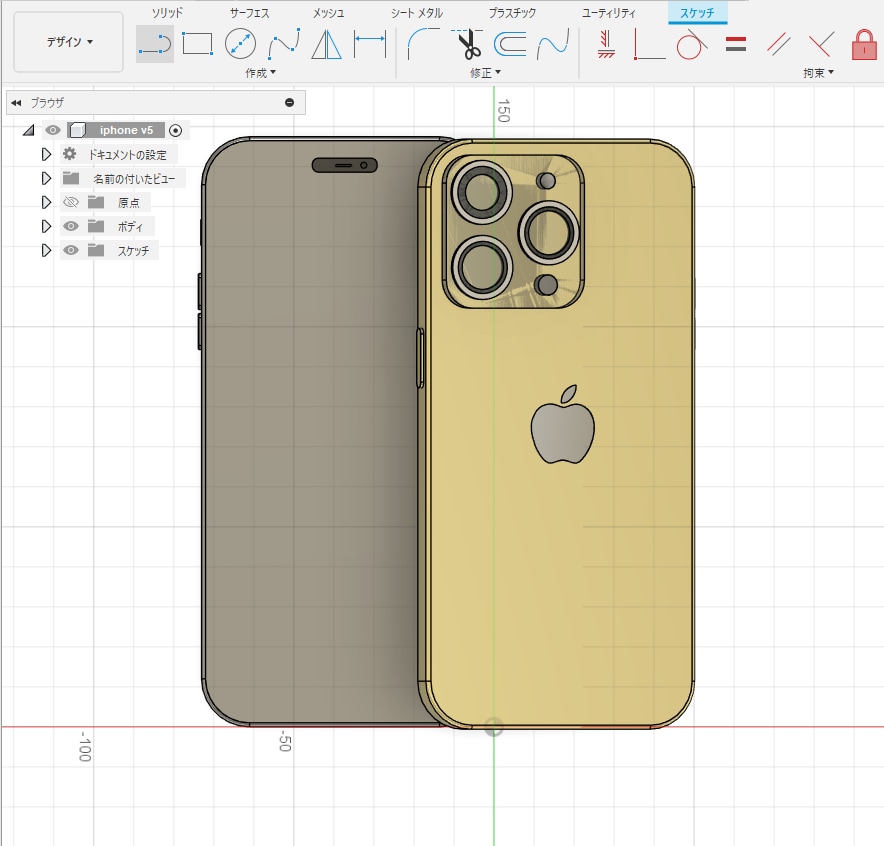Expand the 名前の付いたビュー node
884x846 pixels.
[46, 179]
